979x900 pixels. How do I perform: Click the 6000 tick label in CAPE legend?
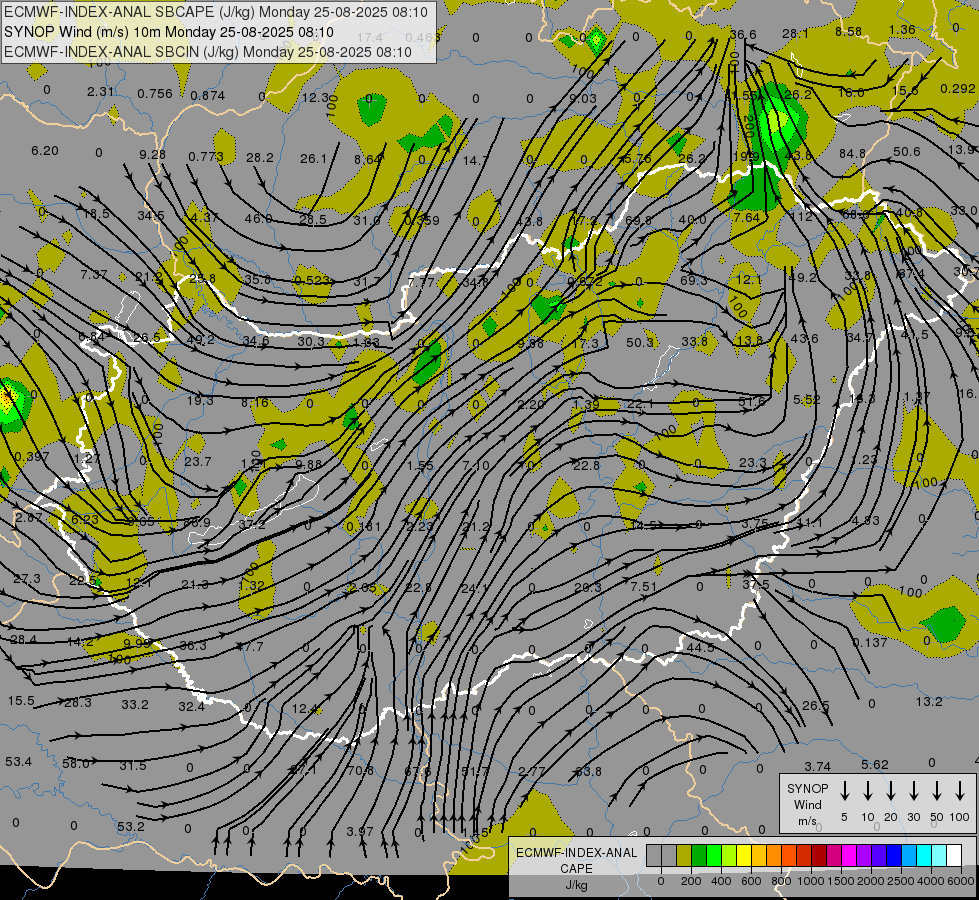[x=961, y=881]
